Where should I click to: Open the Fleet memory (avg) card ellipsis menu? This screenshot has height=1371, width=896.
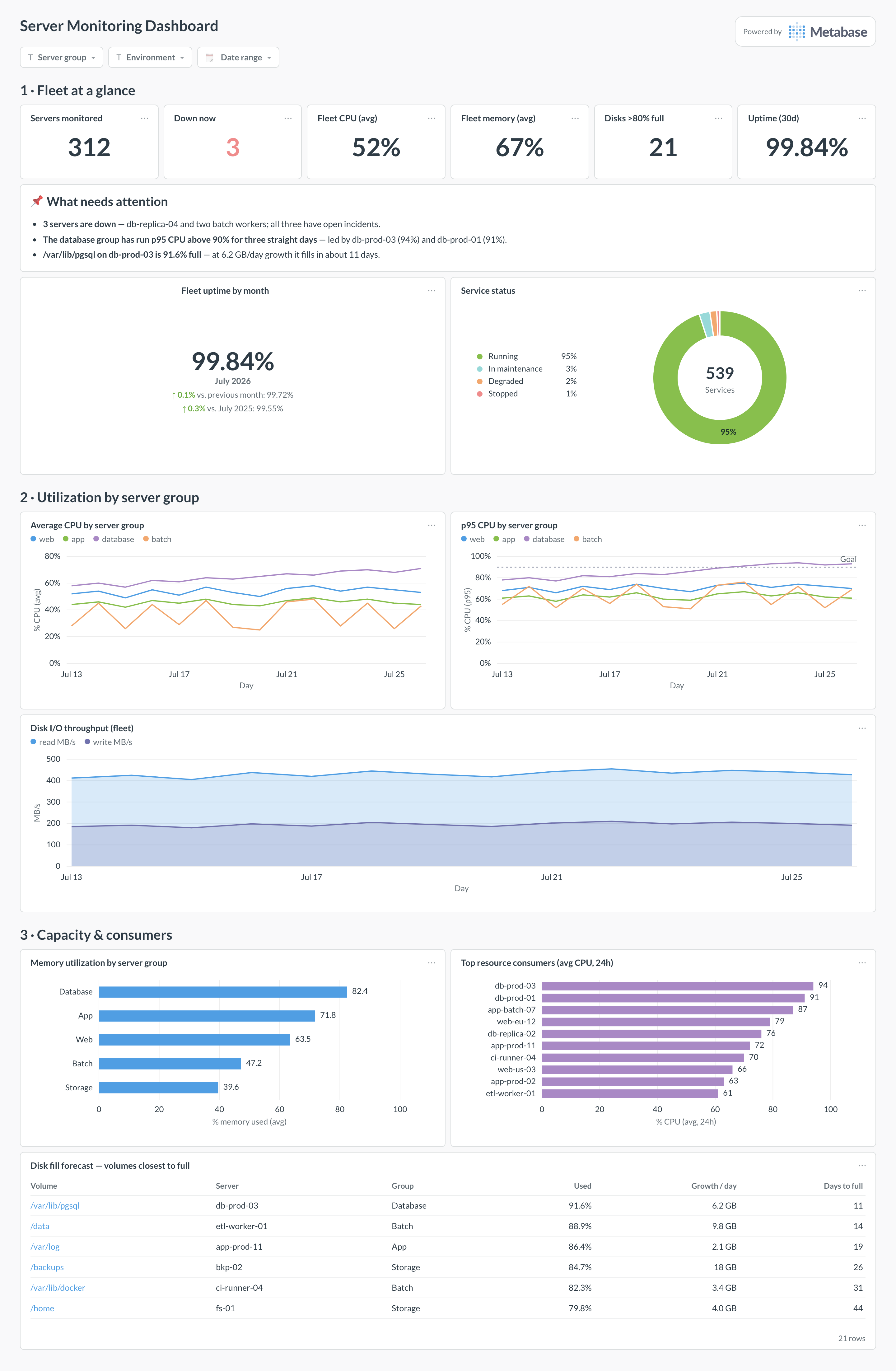point(575,118)
